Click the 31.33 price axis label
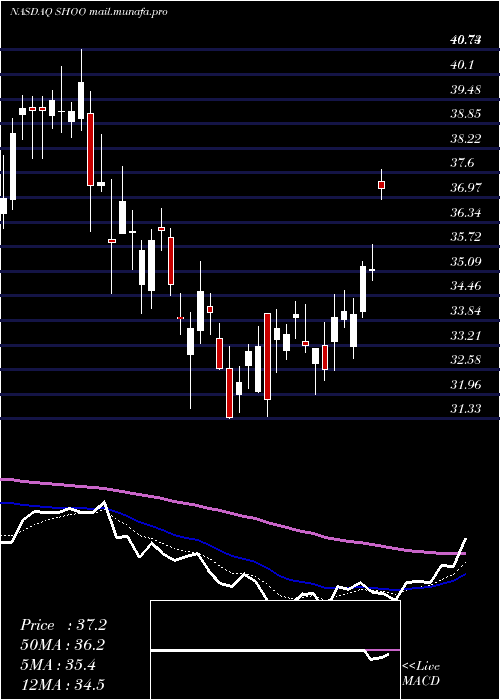The image size is (500, 700). (x=466, y=409)
